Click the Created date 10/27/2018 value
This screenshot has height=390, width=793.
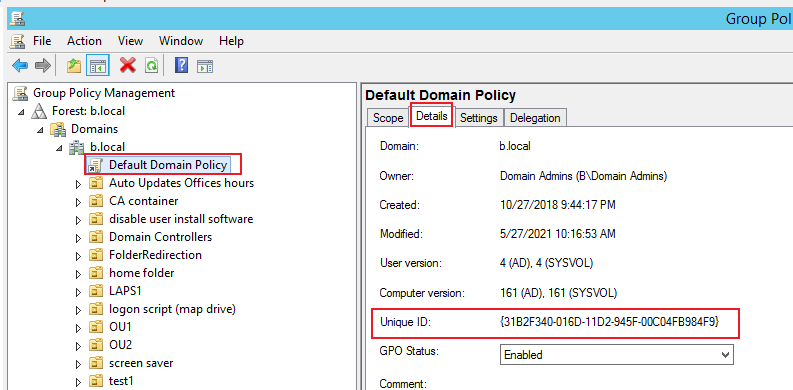pos(557,205)
